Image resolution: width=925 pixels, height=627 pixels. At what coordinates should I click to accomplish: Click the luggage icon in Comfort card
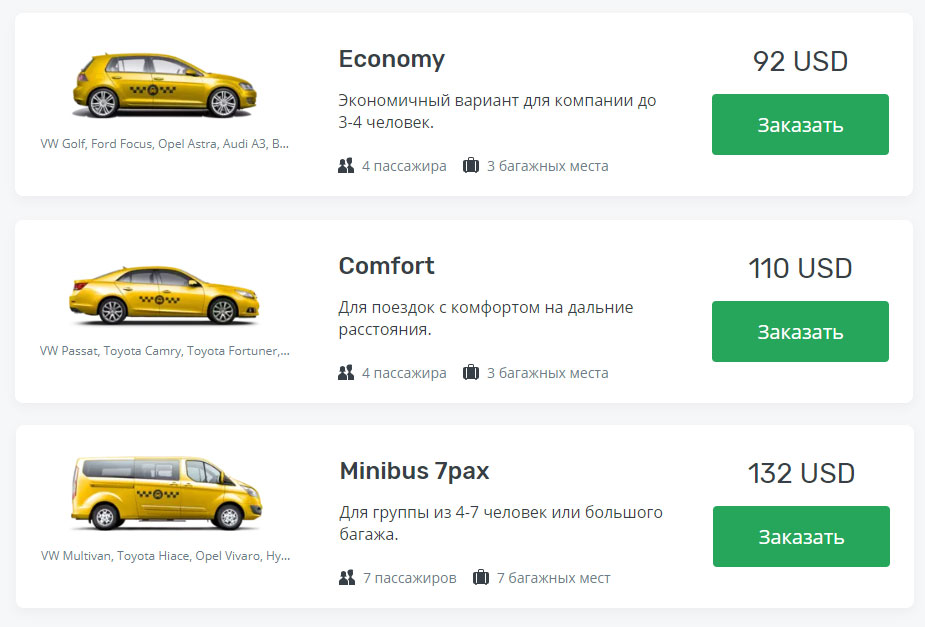tap(471, 373)
